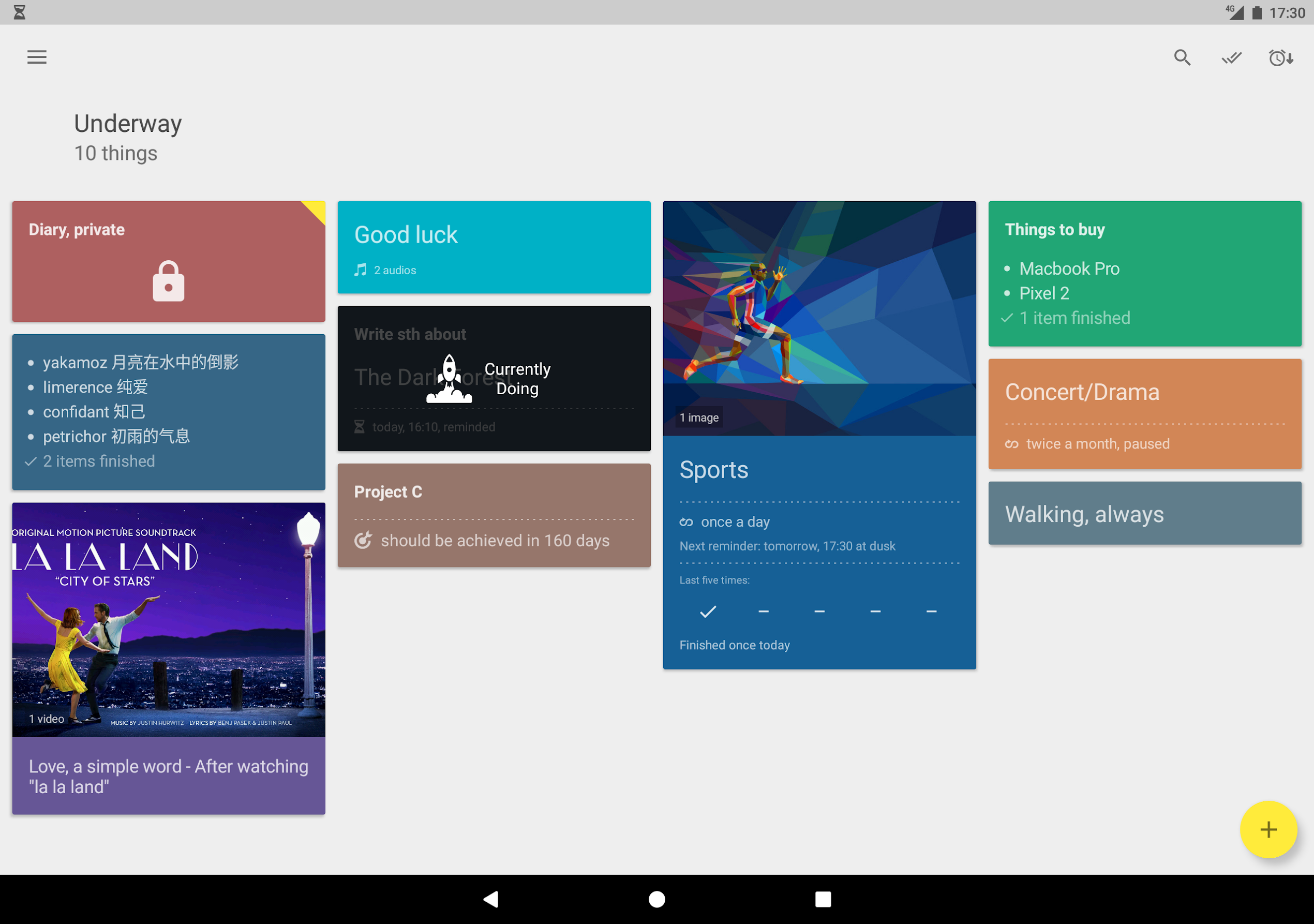The height and width of the screenshot is (924, 1314).
Task: Open the hamburger navigation menu
Action: pos(37,57)
